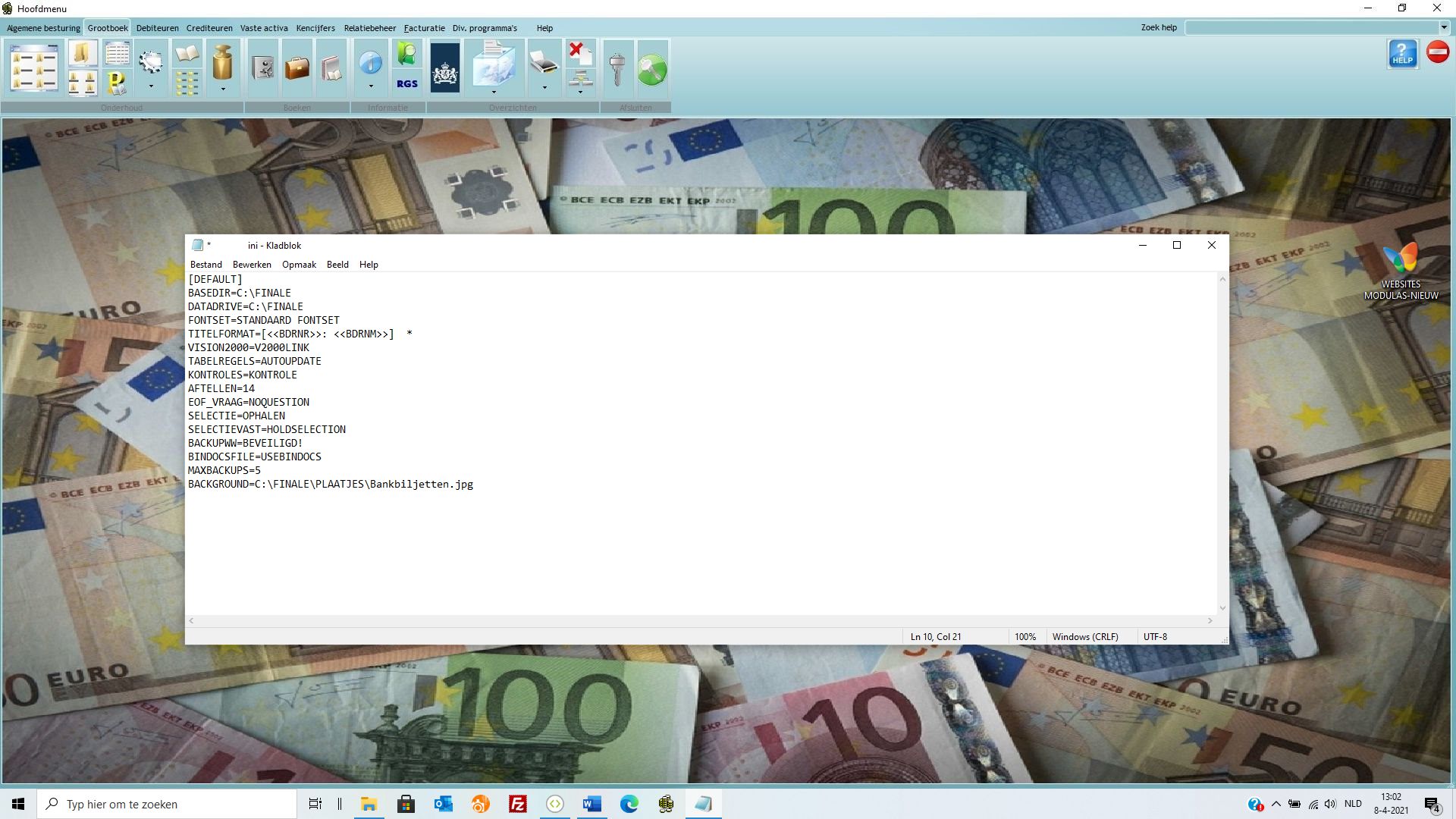Click the glass cube document icon
Image resolution: width=1456 pixels, height=819 pixels.
click(494, 64)
